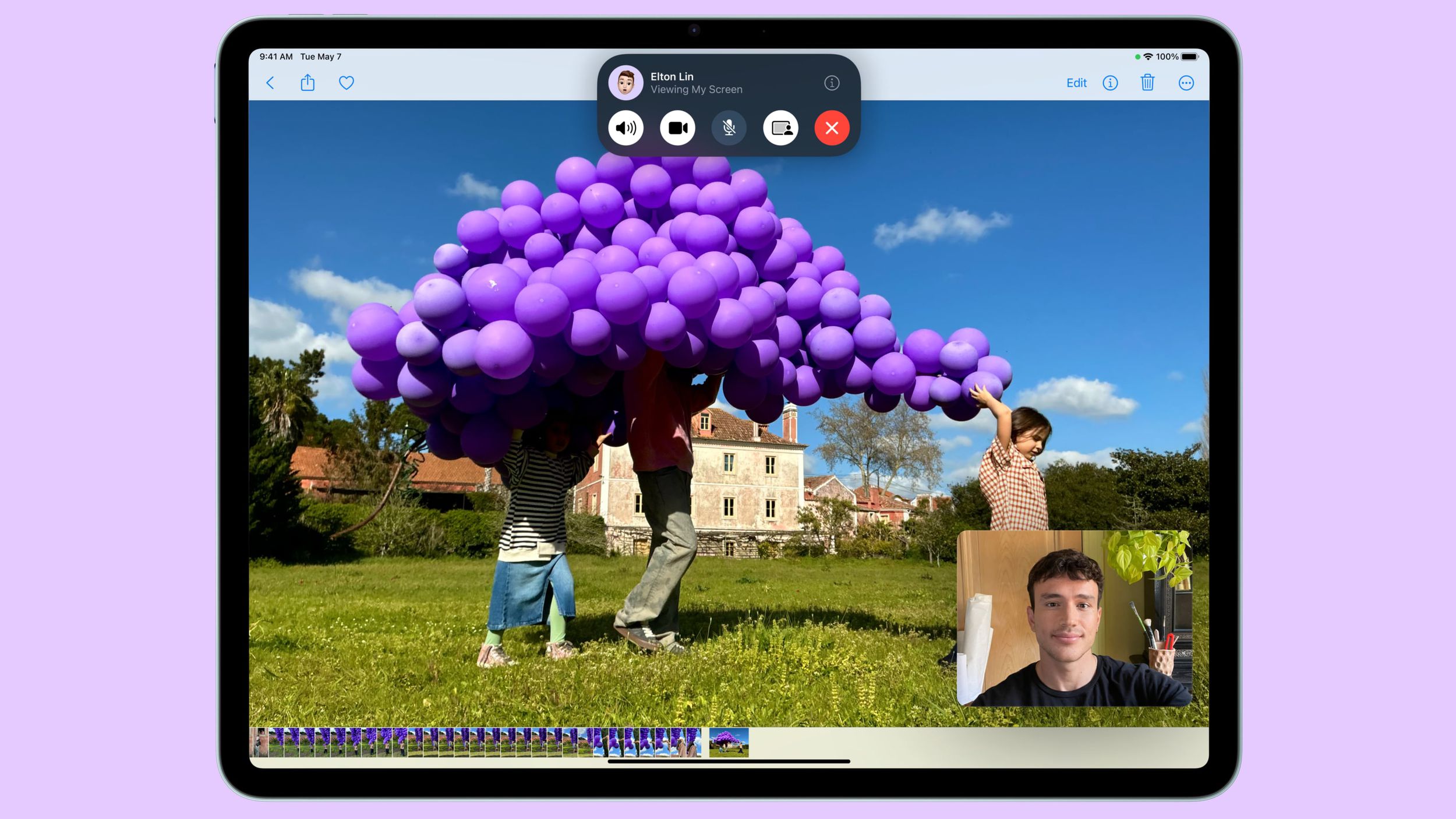This screenshot has width=1456, height=819.
Task: Delete the photo with the trash icon
Action: (x=1147, y=83)
